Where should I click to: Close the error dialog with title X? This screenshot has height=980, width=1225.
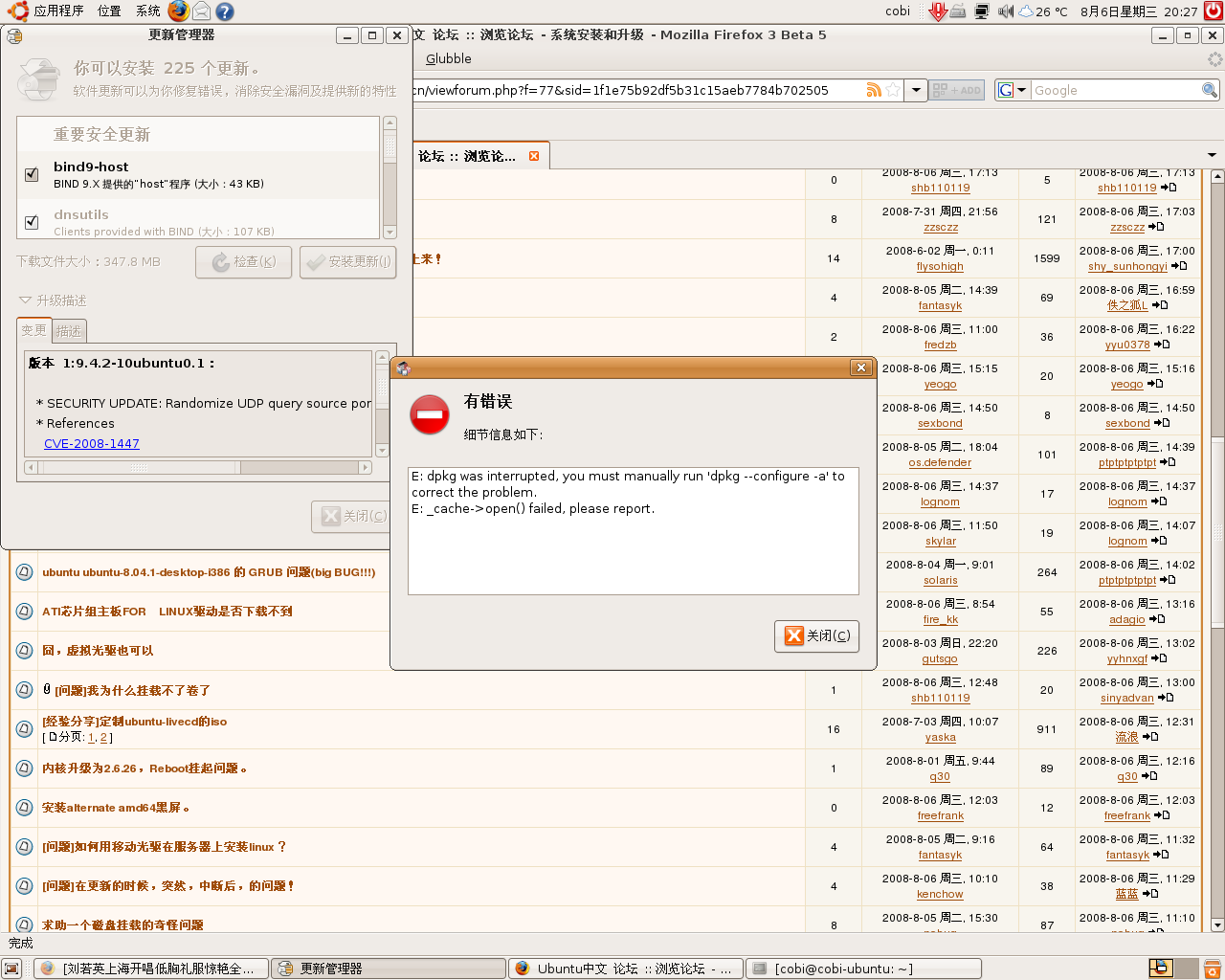point(861,367)
